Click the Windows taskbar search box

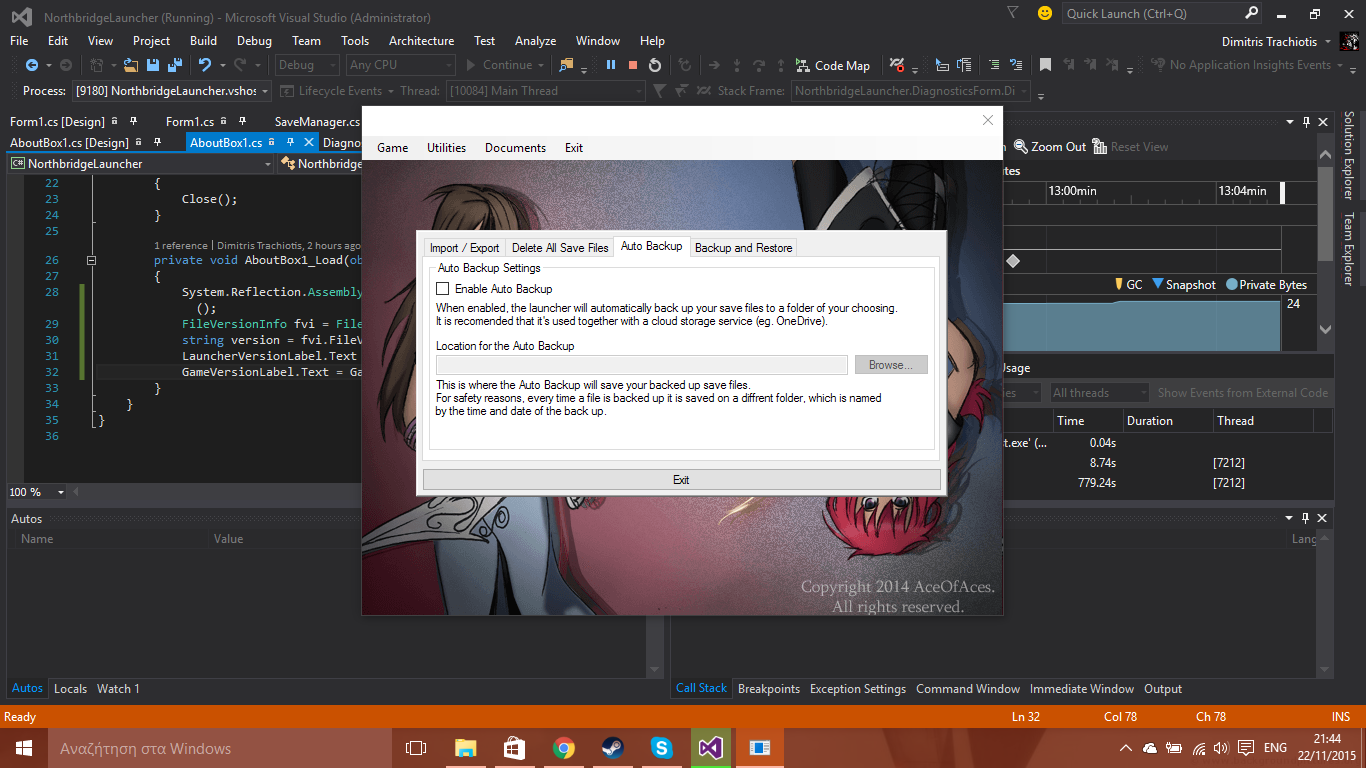[219, 748]
